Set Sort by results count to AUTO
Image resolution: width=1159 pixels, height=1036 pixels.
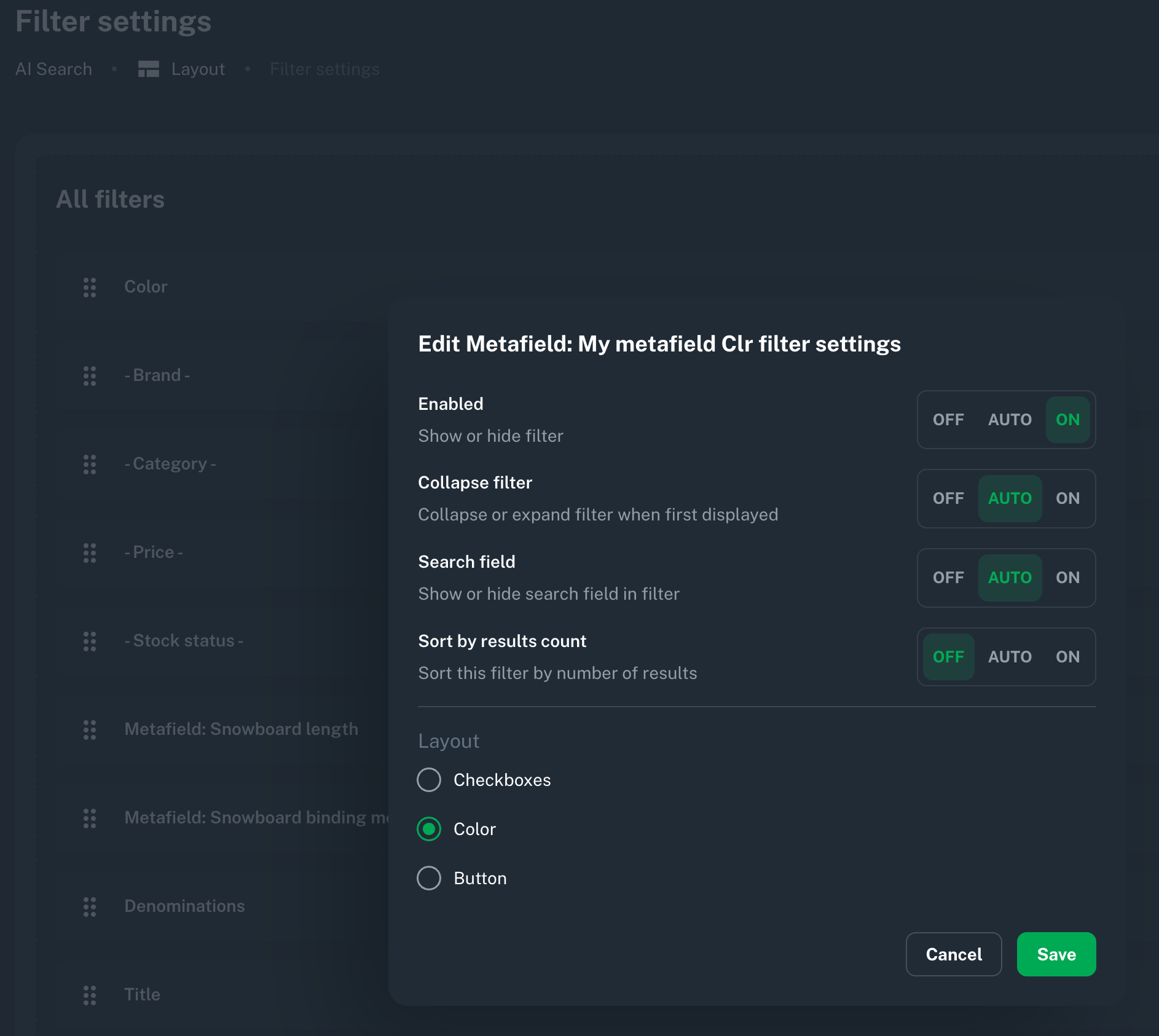click(x=1010, y=657)
